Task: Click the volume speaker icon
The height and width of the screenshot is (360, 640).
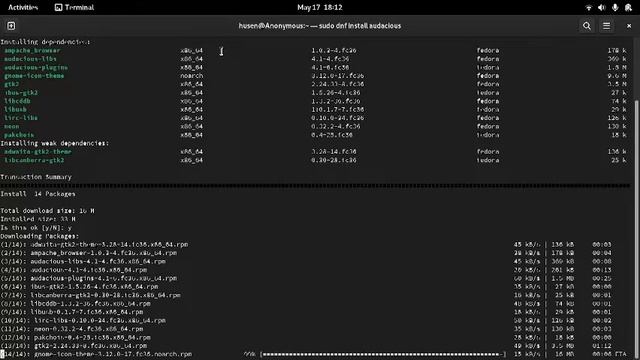Action: tap(602, 7)
